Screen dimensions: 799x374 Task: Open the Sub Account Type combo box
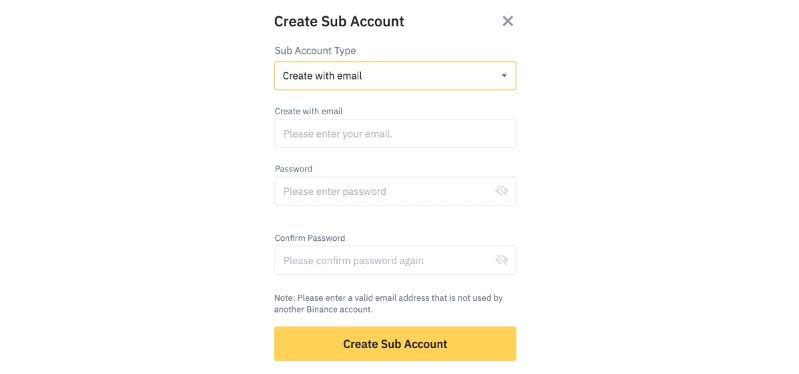pos(395,76)
